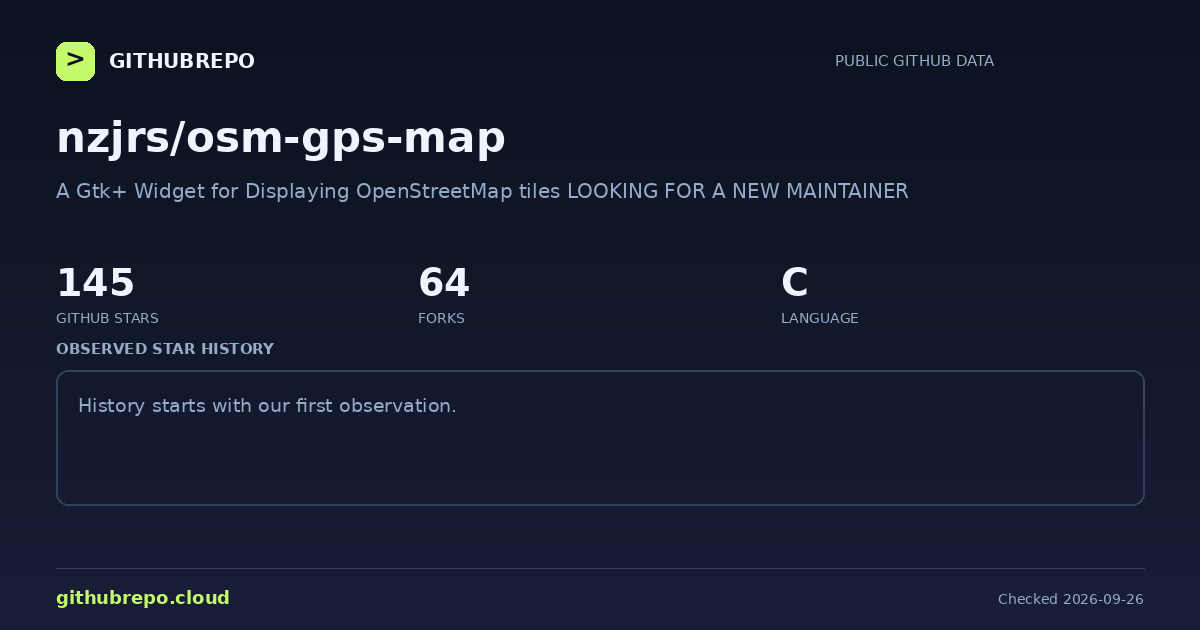Click inside the star history panel
Image resolution: width=1200 pixels, height=630 pixels.
coord(600,438)
